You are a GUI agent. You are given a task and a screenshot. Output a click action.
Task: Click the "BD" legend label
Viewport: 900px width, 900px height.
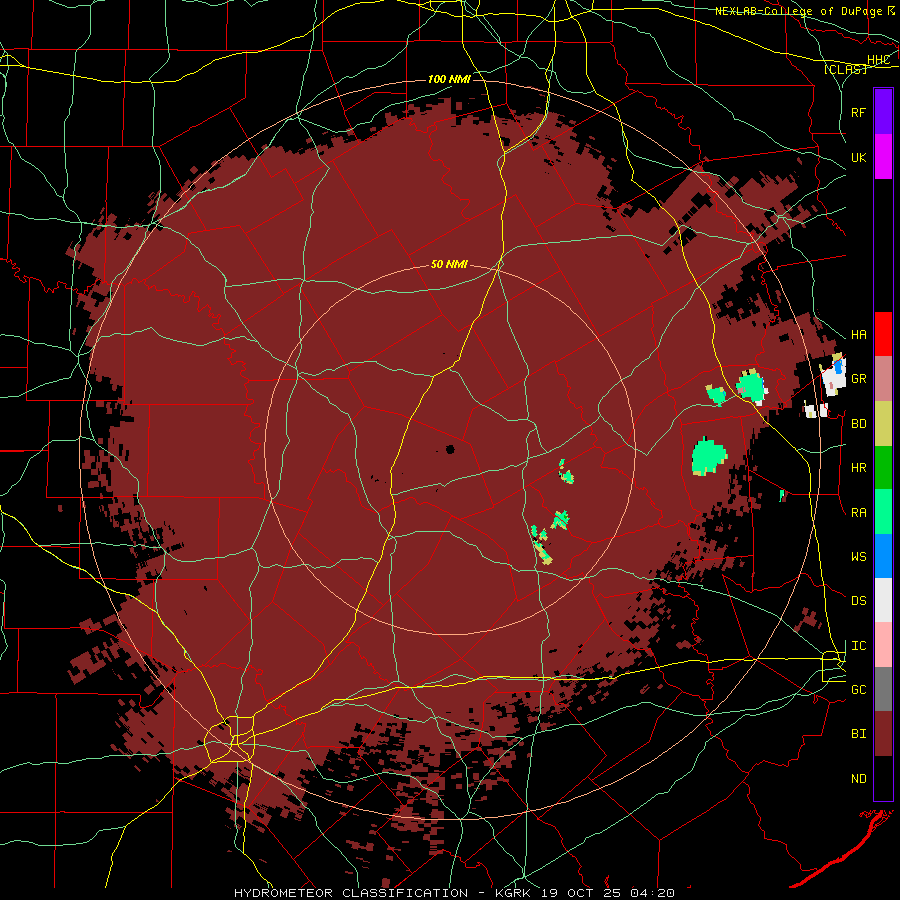pos(858,424)
